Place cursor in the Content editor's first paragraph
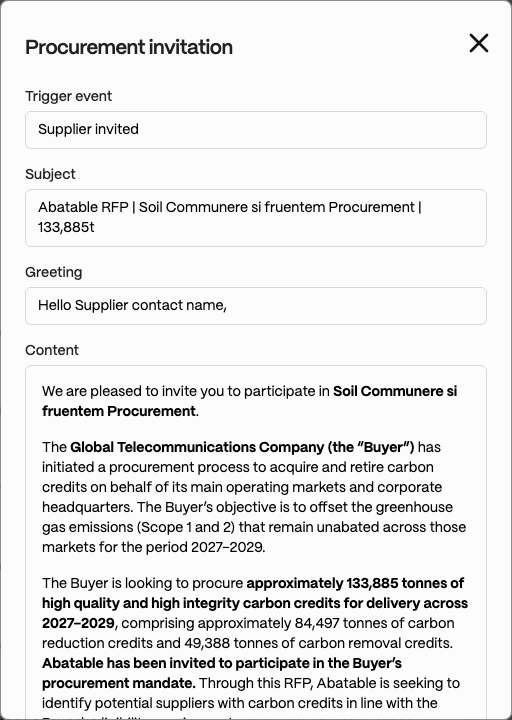The width and height of the screenshot is (512, 720). (x=249, y=401)
